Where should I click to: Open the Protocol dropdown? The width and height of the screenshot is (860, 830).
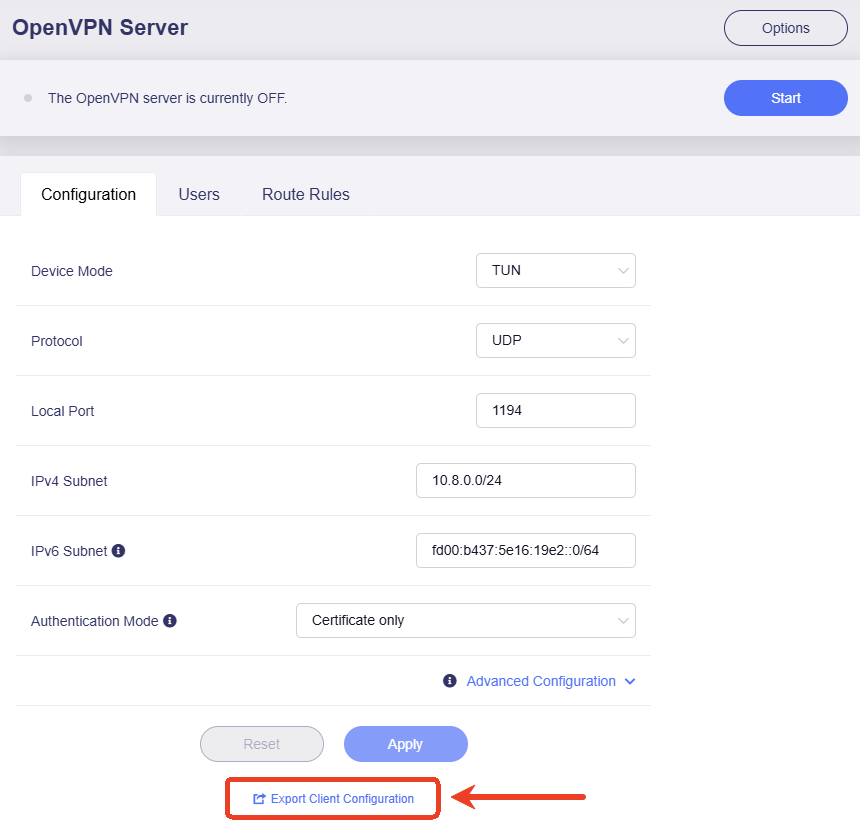(555, 340)
